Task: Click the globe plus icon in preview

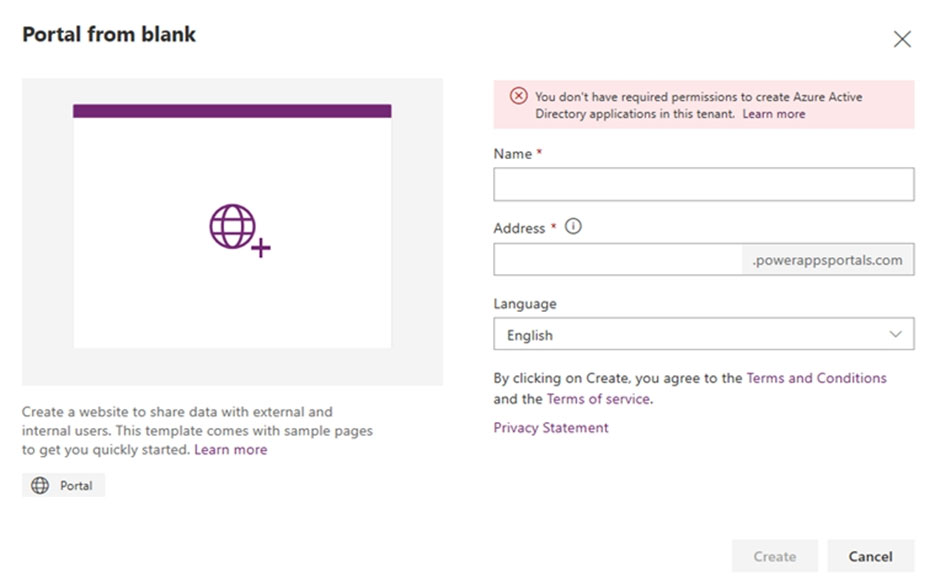Action: coord(239,231)
